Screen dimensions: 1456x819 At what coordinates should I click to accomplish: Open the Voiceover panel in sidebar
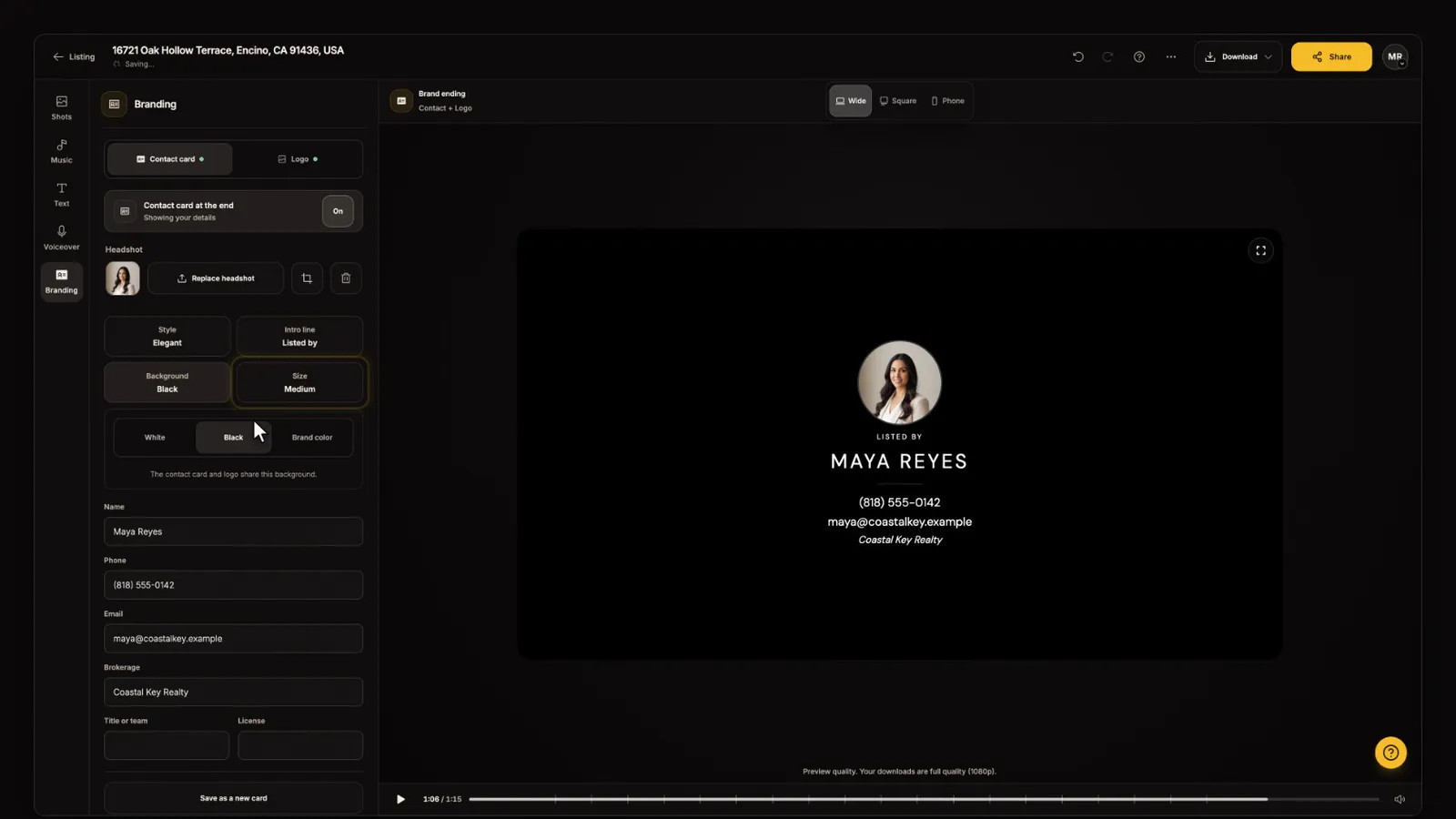(x=61, y=238)
